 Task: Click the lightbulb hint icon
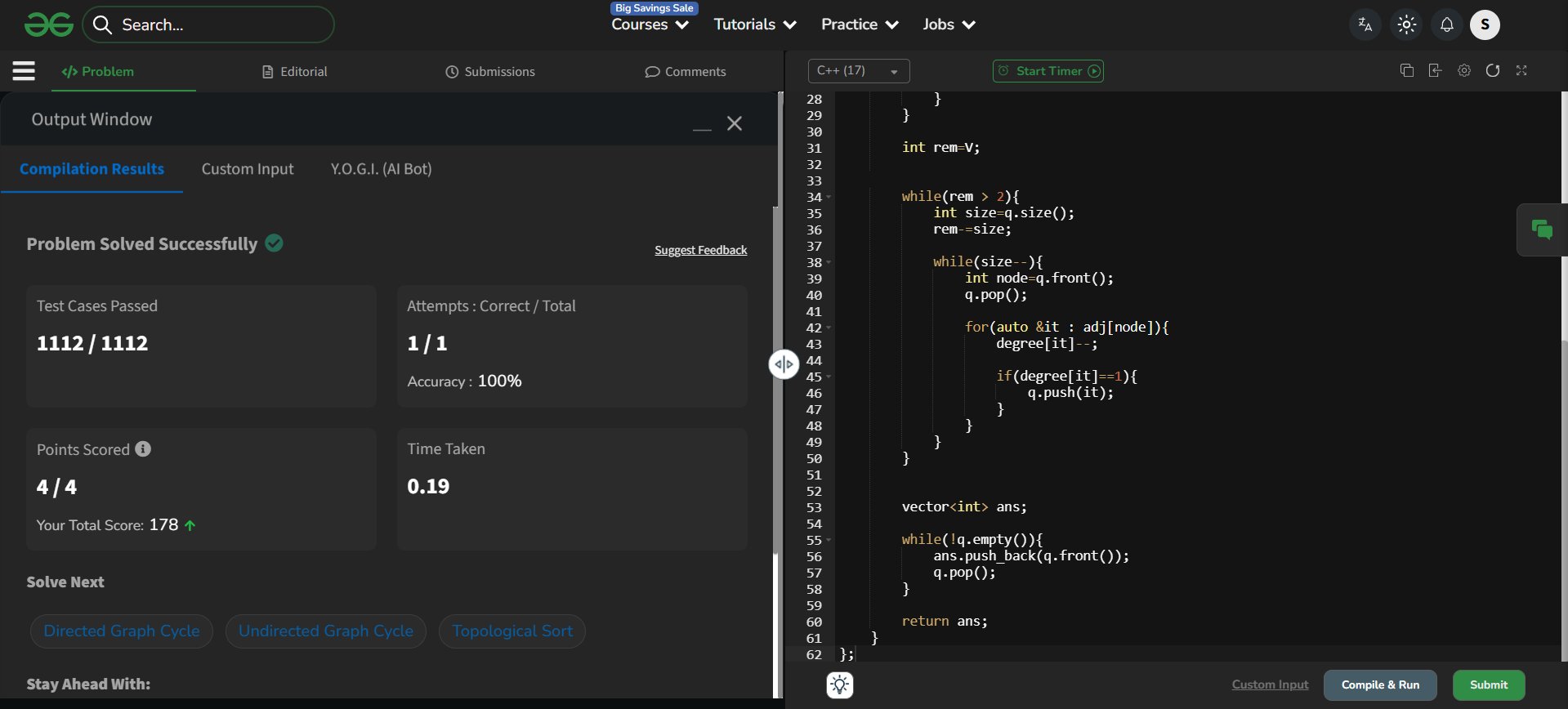[839, 684]
